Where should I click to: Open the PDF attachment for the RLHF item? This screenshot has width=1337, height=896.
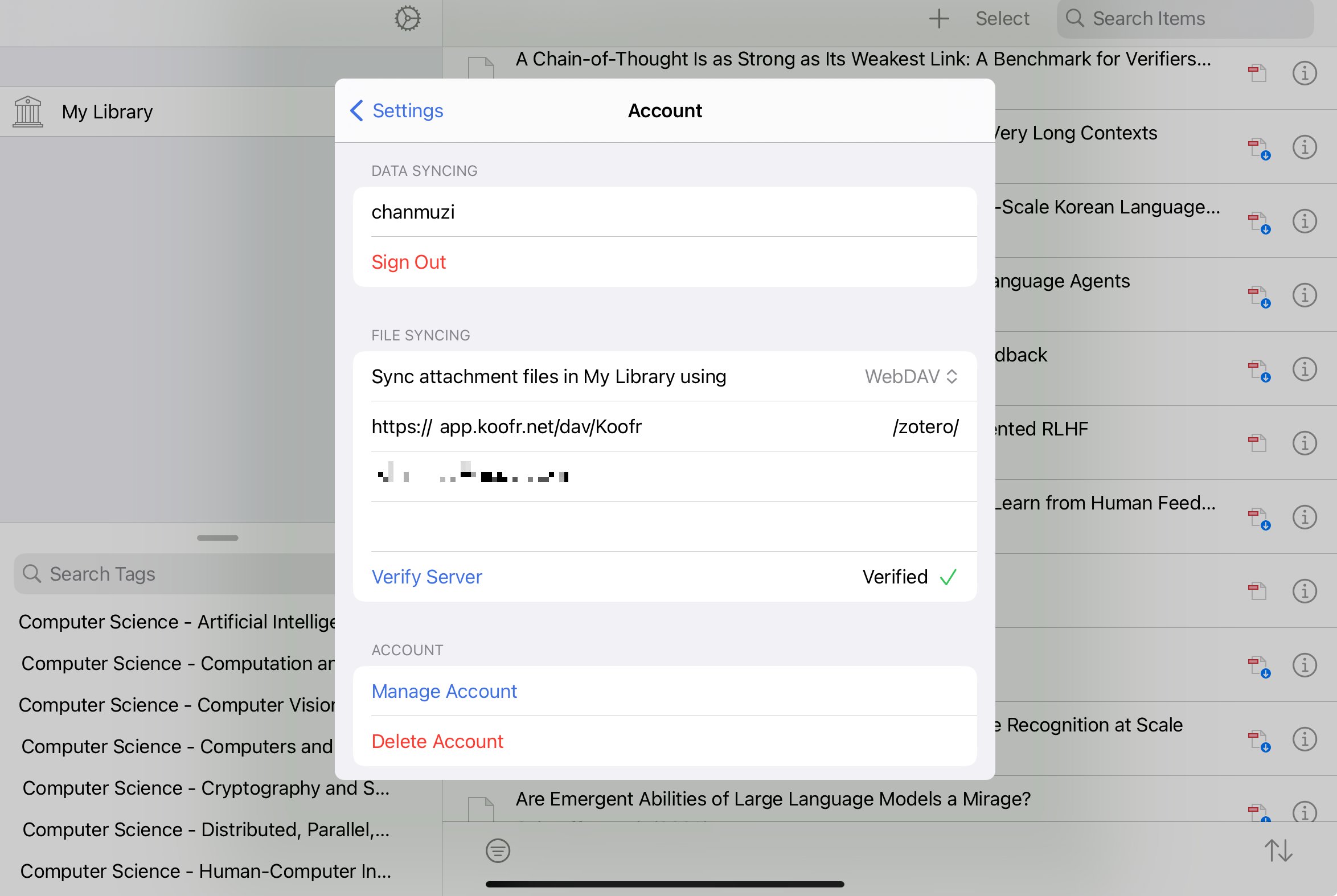tap(1256, 443)
